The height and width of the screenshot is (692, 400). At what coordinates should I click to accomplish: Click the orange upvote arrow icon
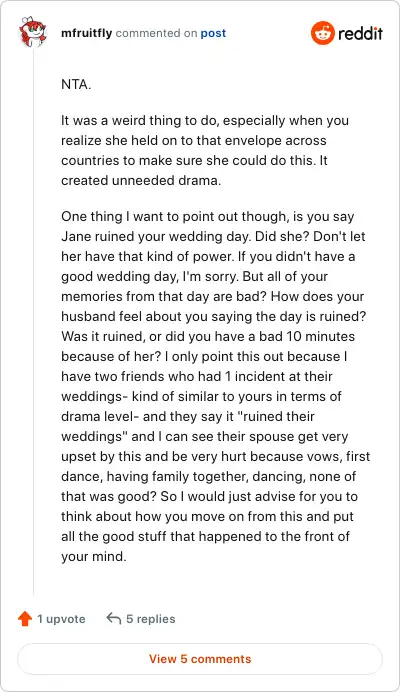(25, 619)
